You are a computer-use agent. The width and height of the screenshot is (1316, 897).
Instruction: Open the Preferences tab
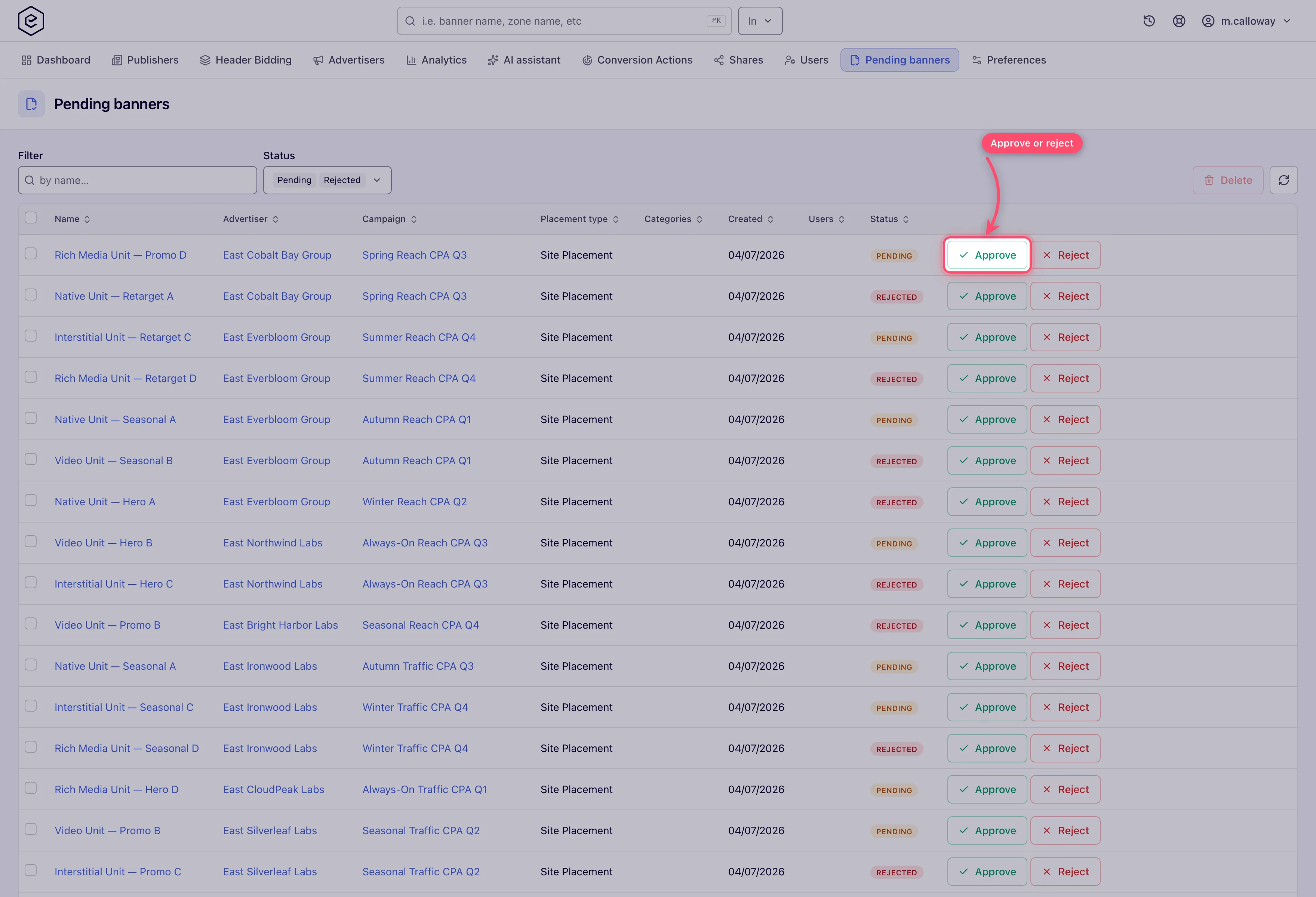pyautogui.click(x=1009, y=60)
